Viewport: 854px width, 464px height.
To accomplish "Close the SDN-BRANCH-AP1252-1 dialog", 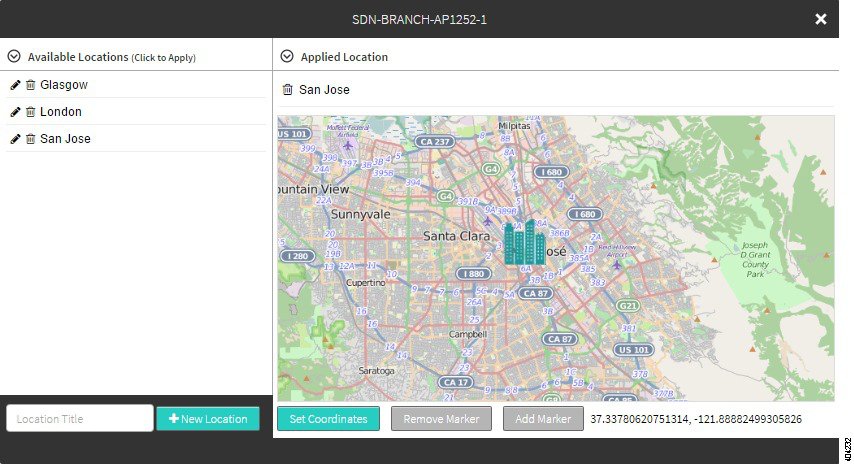I will pos(820,19).
